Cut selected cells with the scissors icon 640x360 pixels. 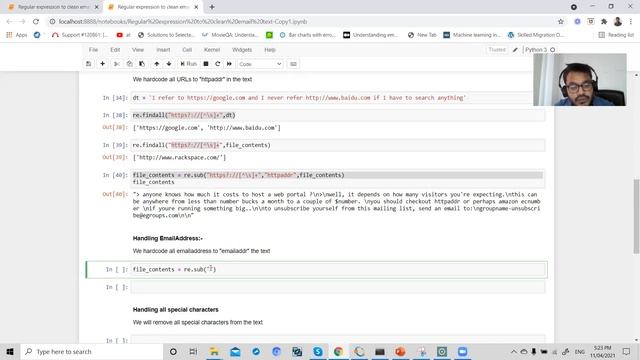pos(117,64)
